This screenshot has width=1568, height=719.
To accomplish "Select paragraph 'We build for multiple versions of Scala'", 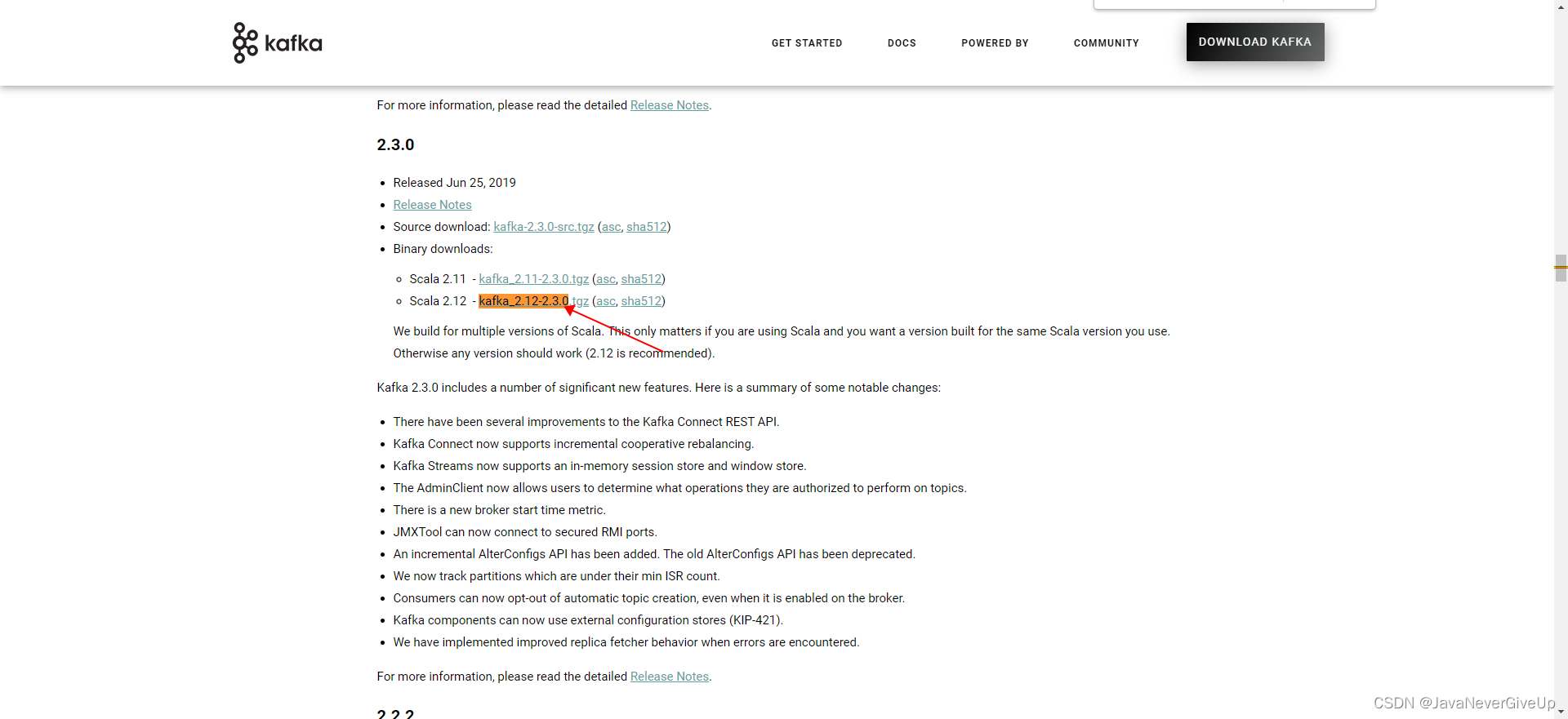I will tap(782, 342).
